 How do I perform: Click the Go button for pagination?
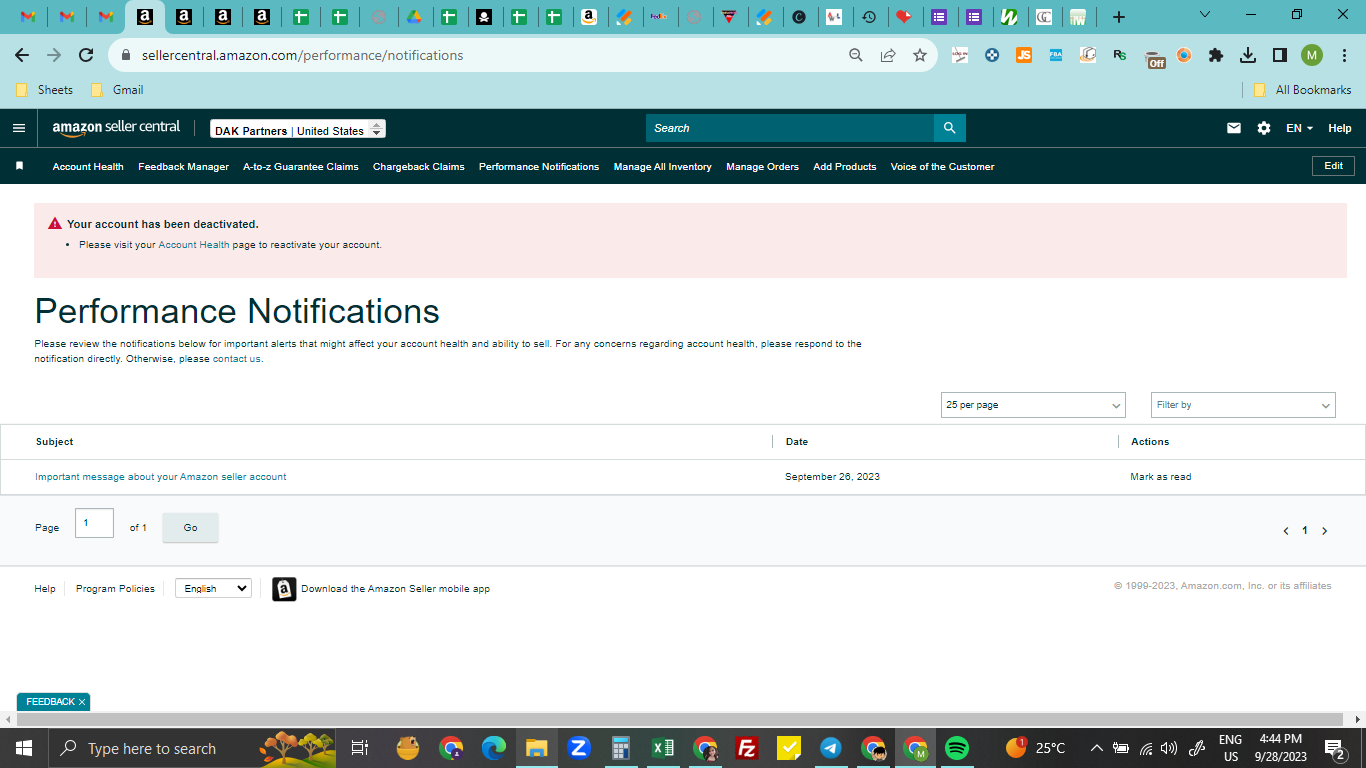[190, 528]
